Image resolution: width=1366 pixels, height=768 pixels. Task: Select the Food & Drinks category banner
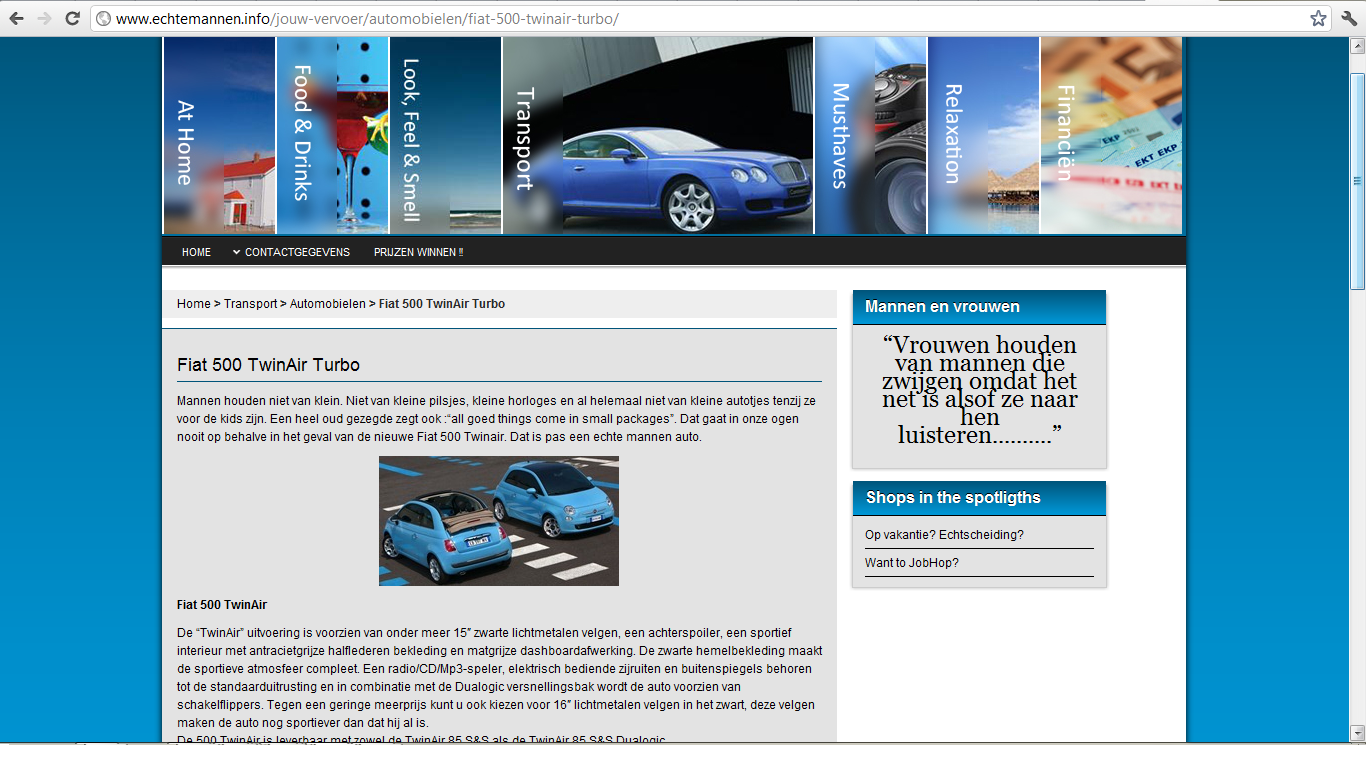pyautogui.click(x=332, y=136)
